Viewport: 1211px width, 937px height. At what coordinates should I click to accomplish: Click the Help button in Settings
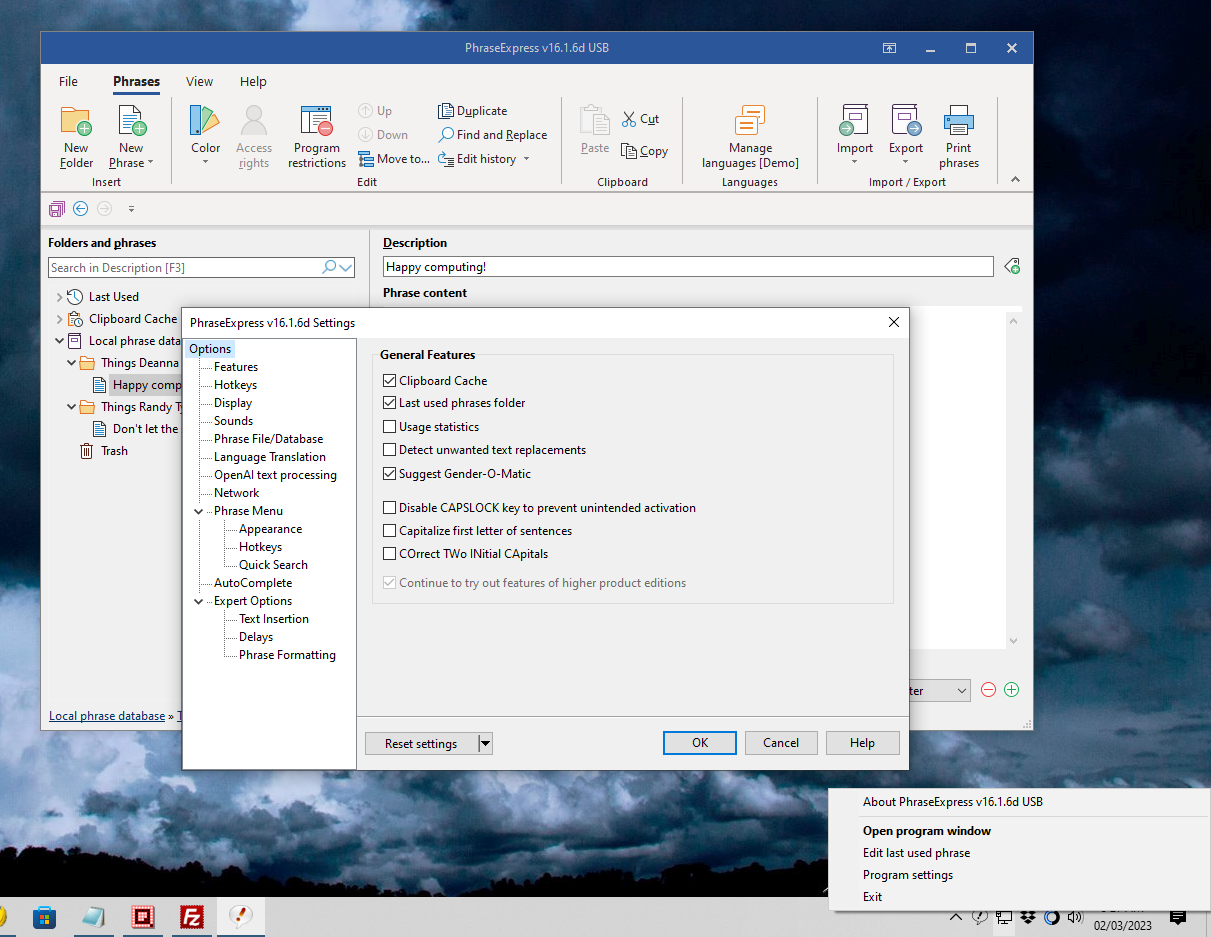(862, 743)
